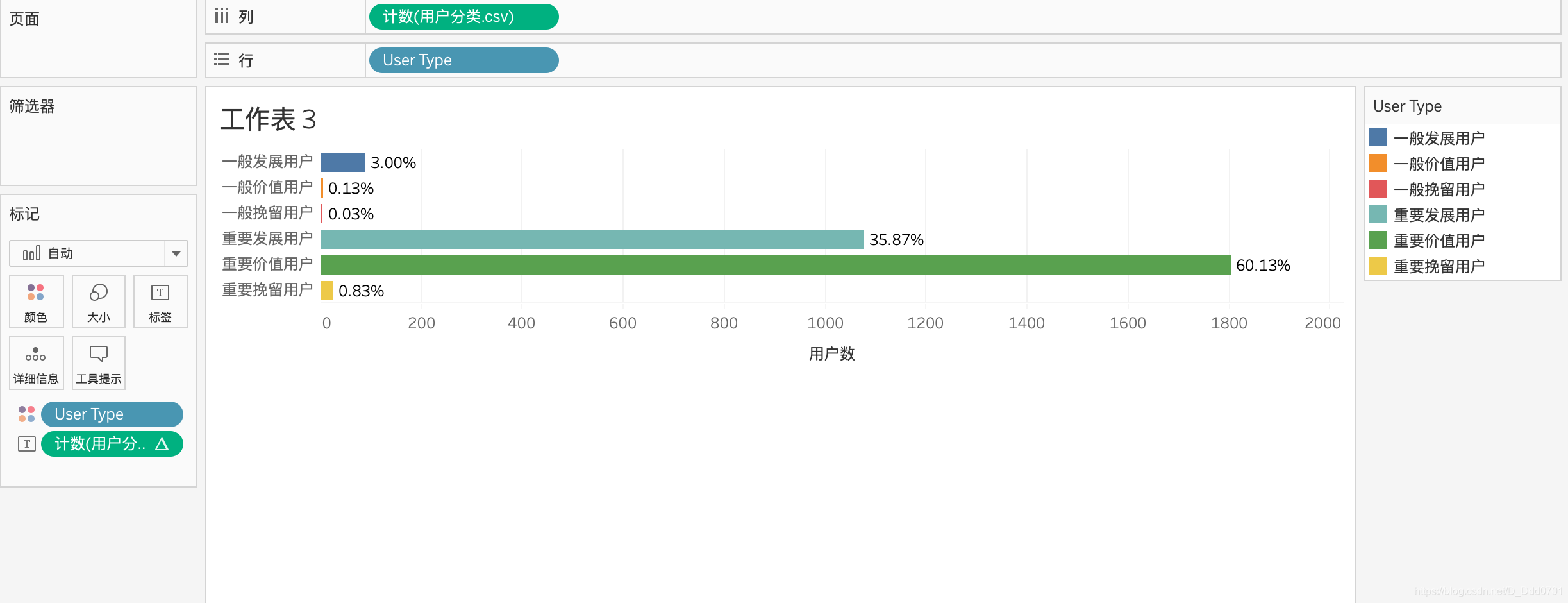The height and width of the screenshot is (603, 1568).
Task: Click the 一般挽留用户 row header
Action: [267, 213]
